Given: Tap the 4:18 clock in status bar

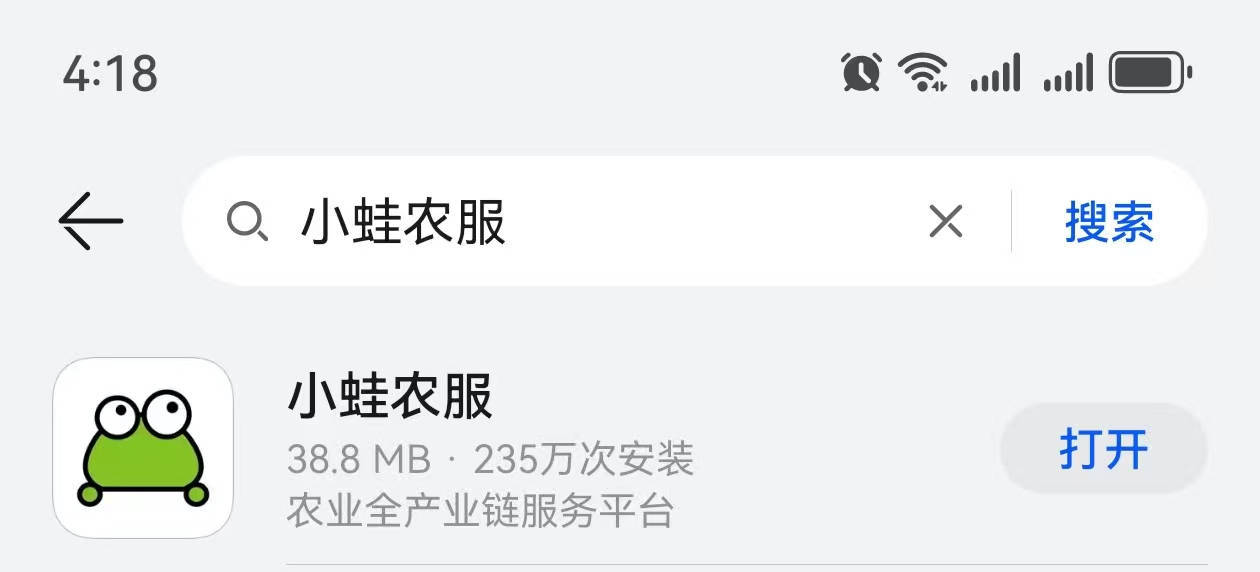Looking at the screenshot, I should click(x=110, y=74).
